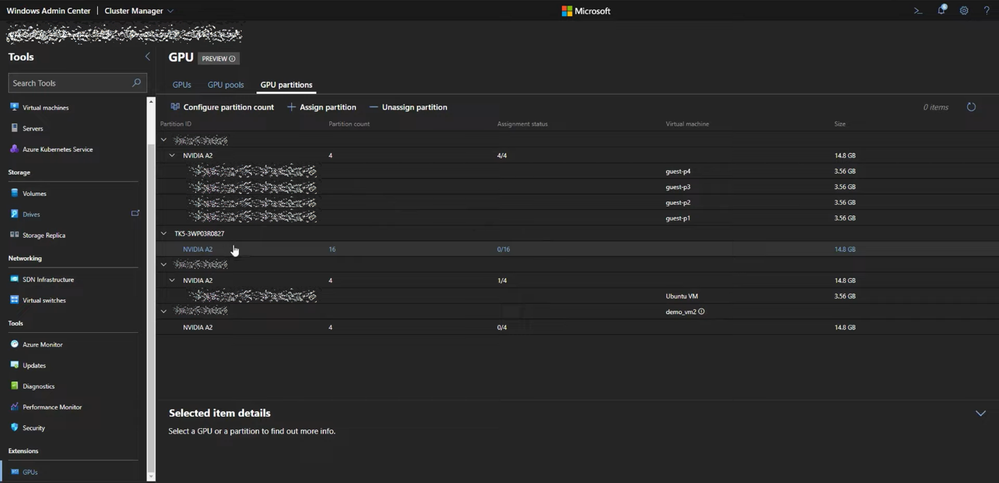Select the GPU partitions tab

click(x=286, y=85)
